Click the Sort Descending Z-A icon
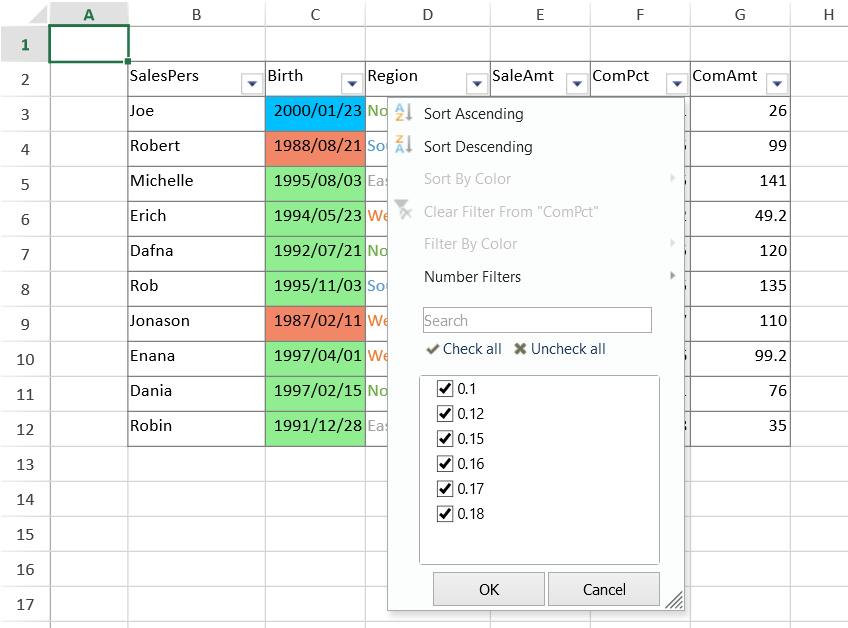 pyautogui.click(x=404, y=146)
